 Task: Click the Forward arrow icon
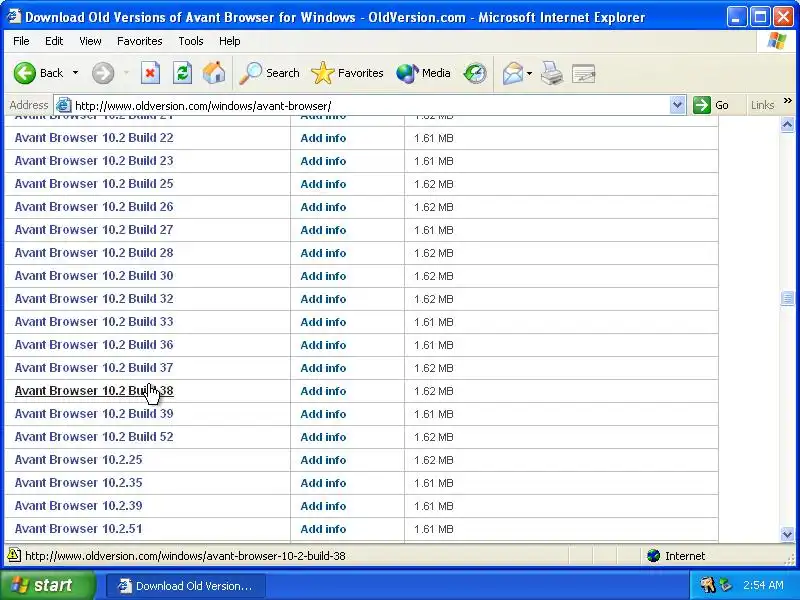[x=103, y=73]
